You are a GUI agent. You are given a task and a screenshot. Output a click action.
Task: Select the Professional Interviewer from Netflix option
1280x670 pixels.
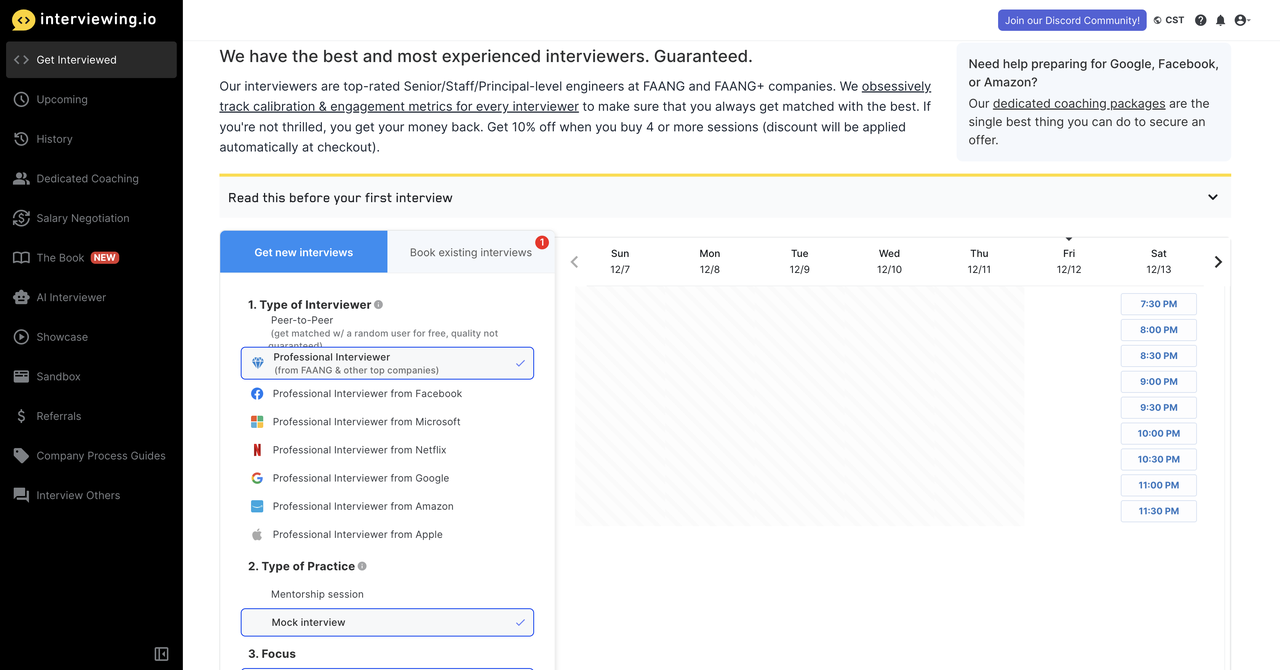(359, 450)
